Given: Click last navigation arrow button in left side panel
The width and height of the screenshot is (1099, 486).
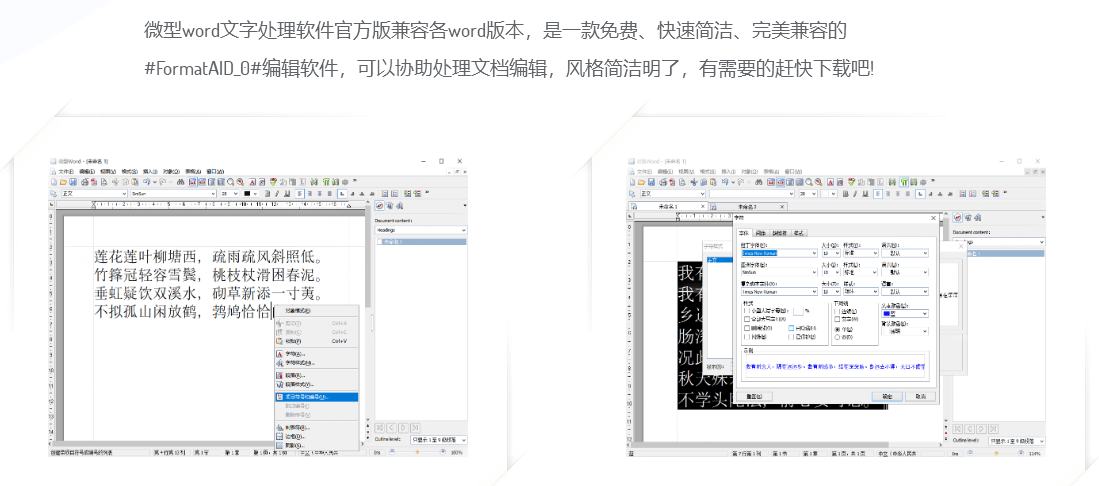Looking at the screenshot, I should click(416, 427).
